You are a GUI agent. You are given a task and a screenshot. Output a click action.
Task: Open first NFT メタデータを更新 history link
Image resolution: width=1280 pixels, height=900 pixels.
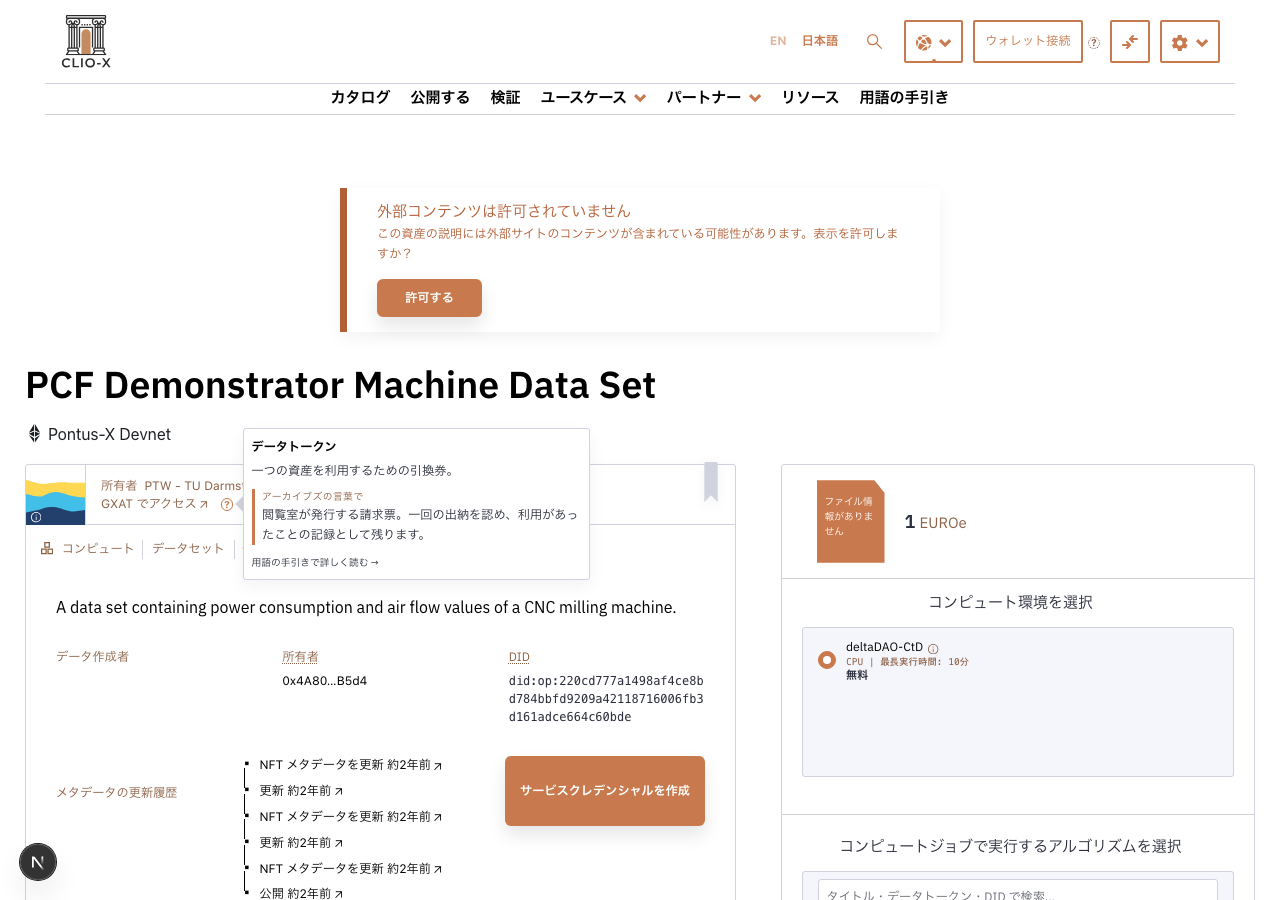(350, 764)
